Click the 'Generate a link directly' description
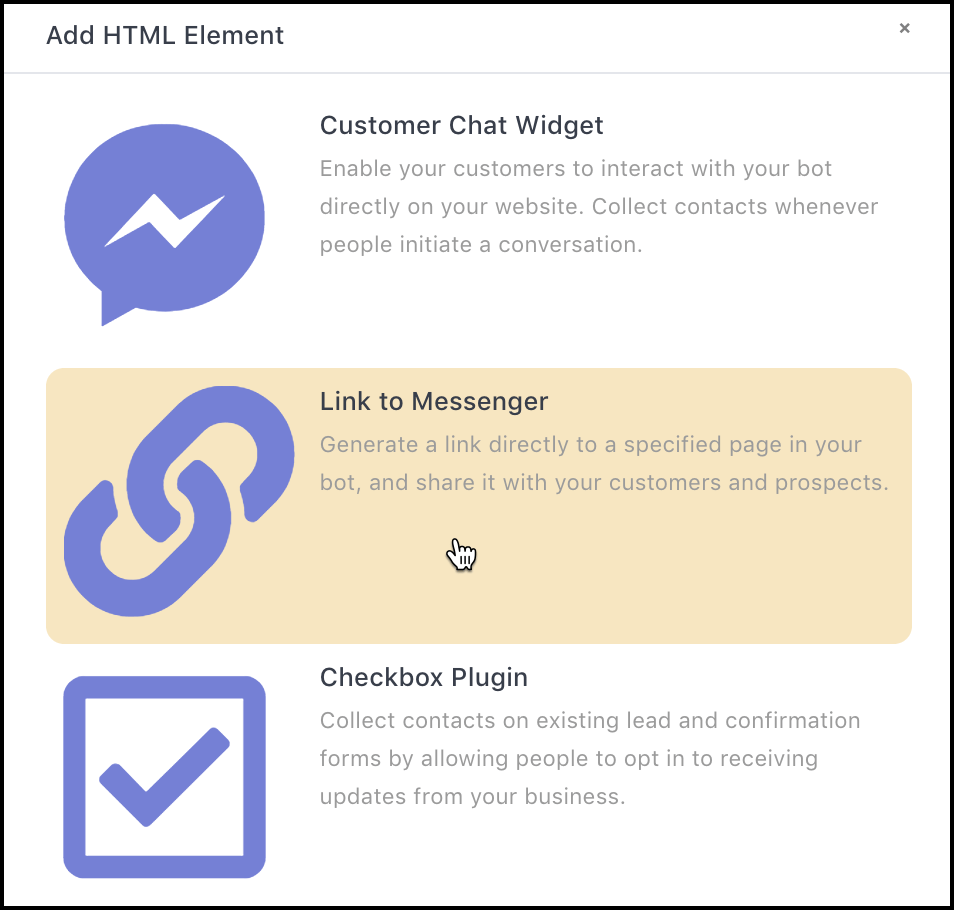This screenshot has height=910, width=954. (x=604, y=464)
